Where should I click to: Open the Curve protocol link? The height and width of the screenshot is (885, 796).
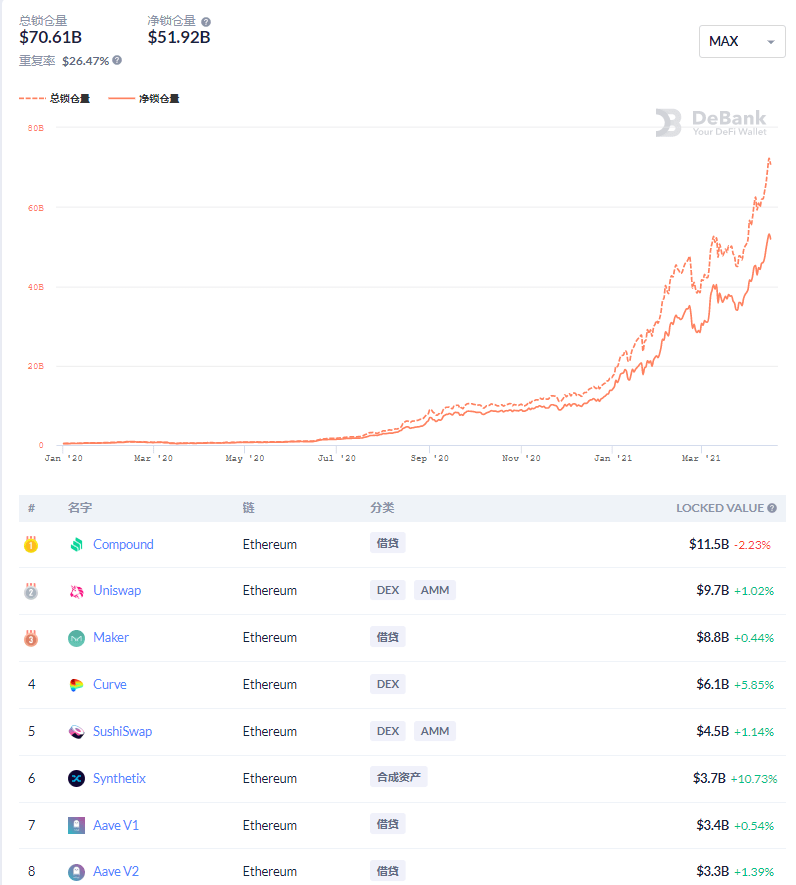pyautogui.click(x=110, y=684)
